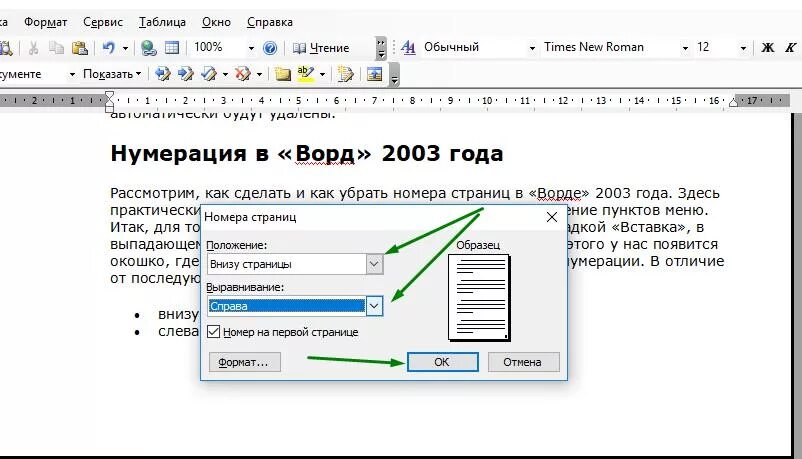This screenshot has width=802, height=459.
Task: Click the Cut scissors icon
Action: tap(33, 48)
